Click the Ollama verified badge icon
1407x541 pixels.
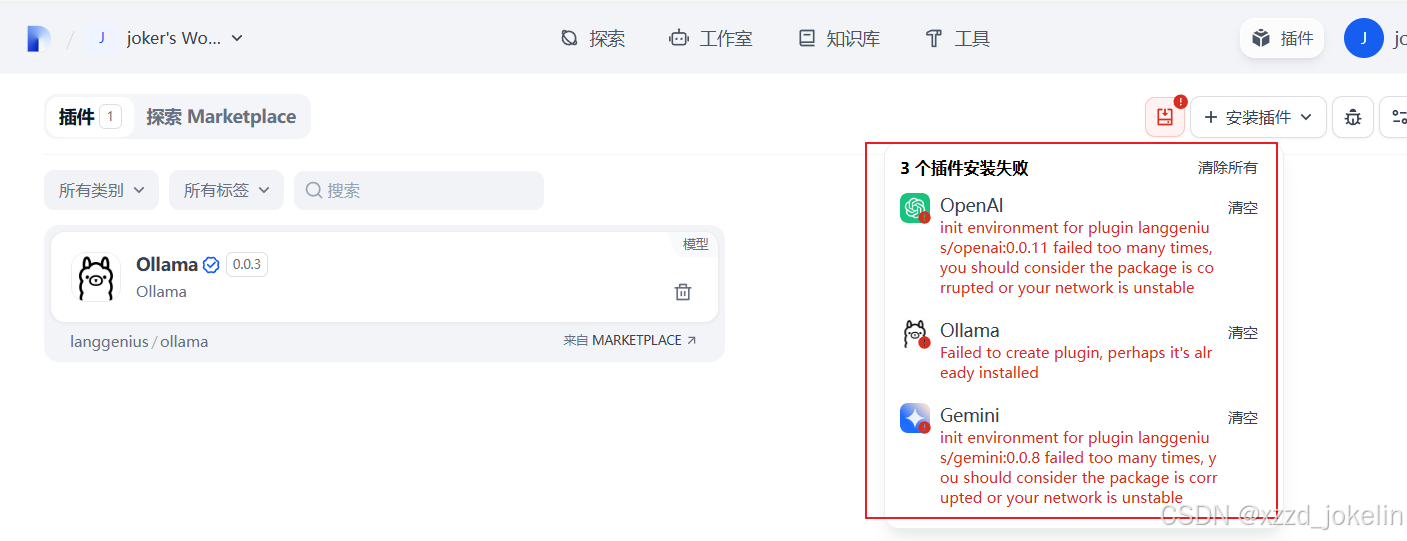click(x=211, y=265)
